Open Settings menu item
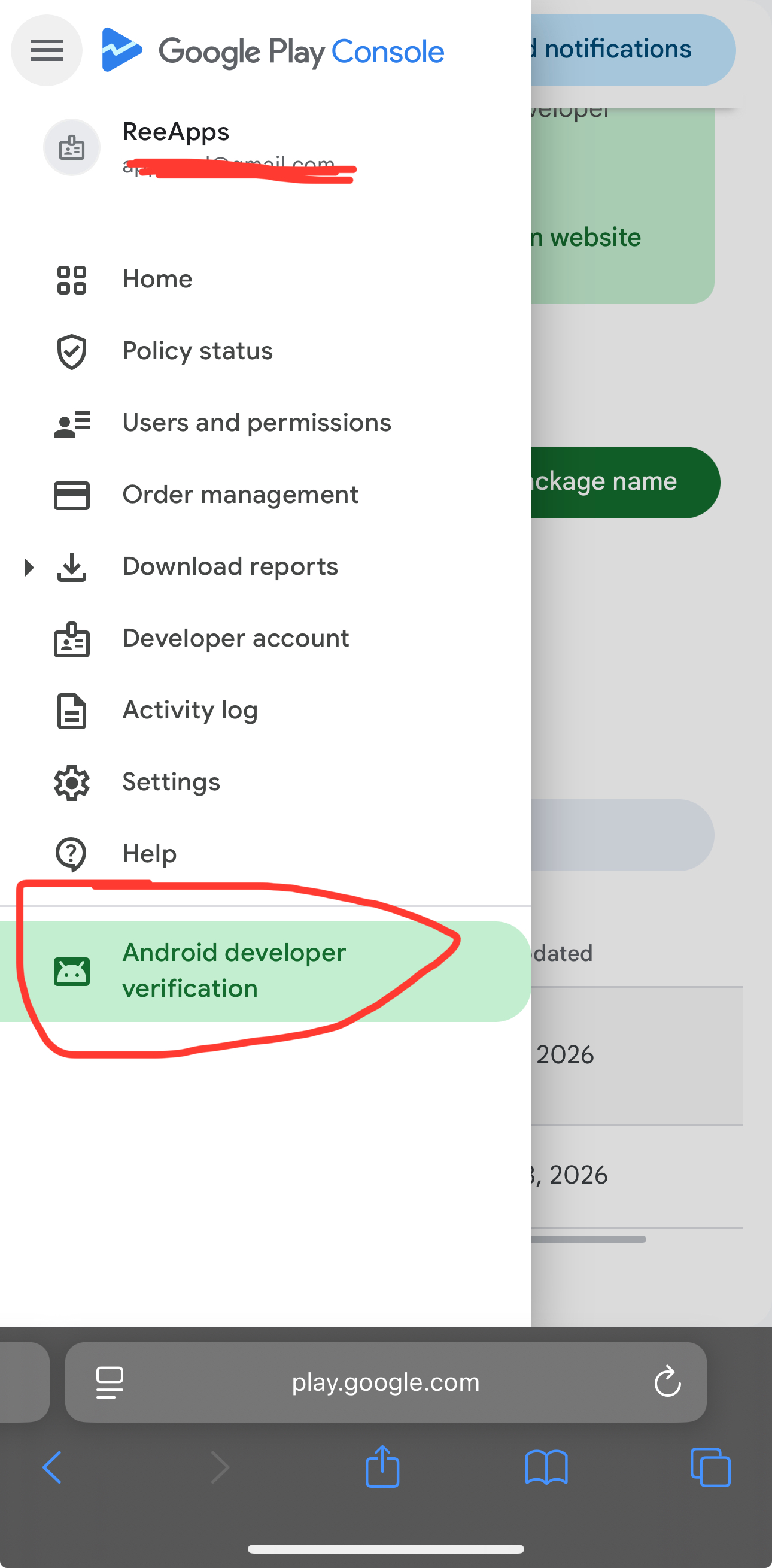The image size is (772, 1568). (266, 782)
